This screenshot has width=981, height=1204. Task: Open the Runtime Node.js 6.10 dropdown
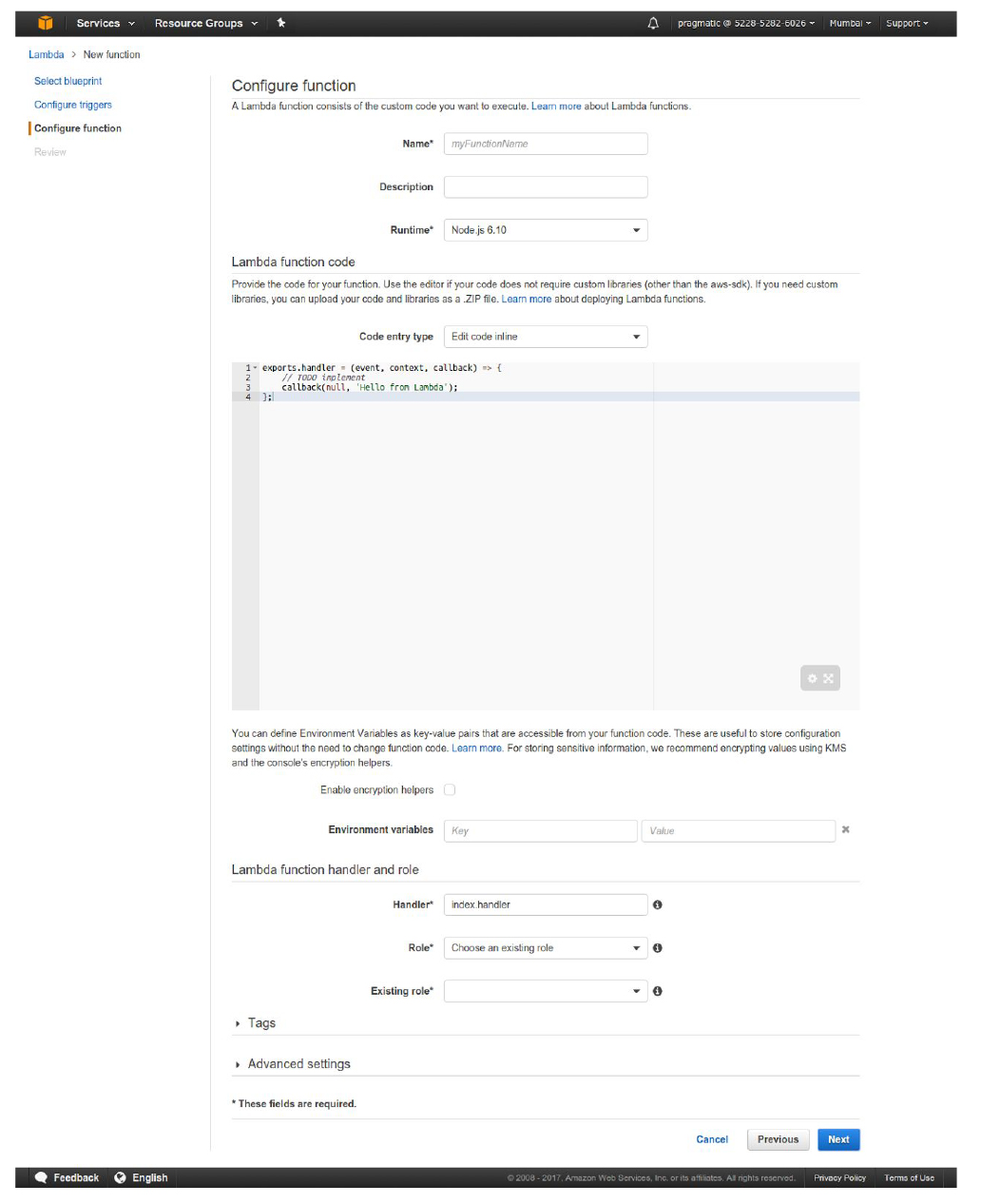tap(546, 230)
